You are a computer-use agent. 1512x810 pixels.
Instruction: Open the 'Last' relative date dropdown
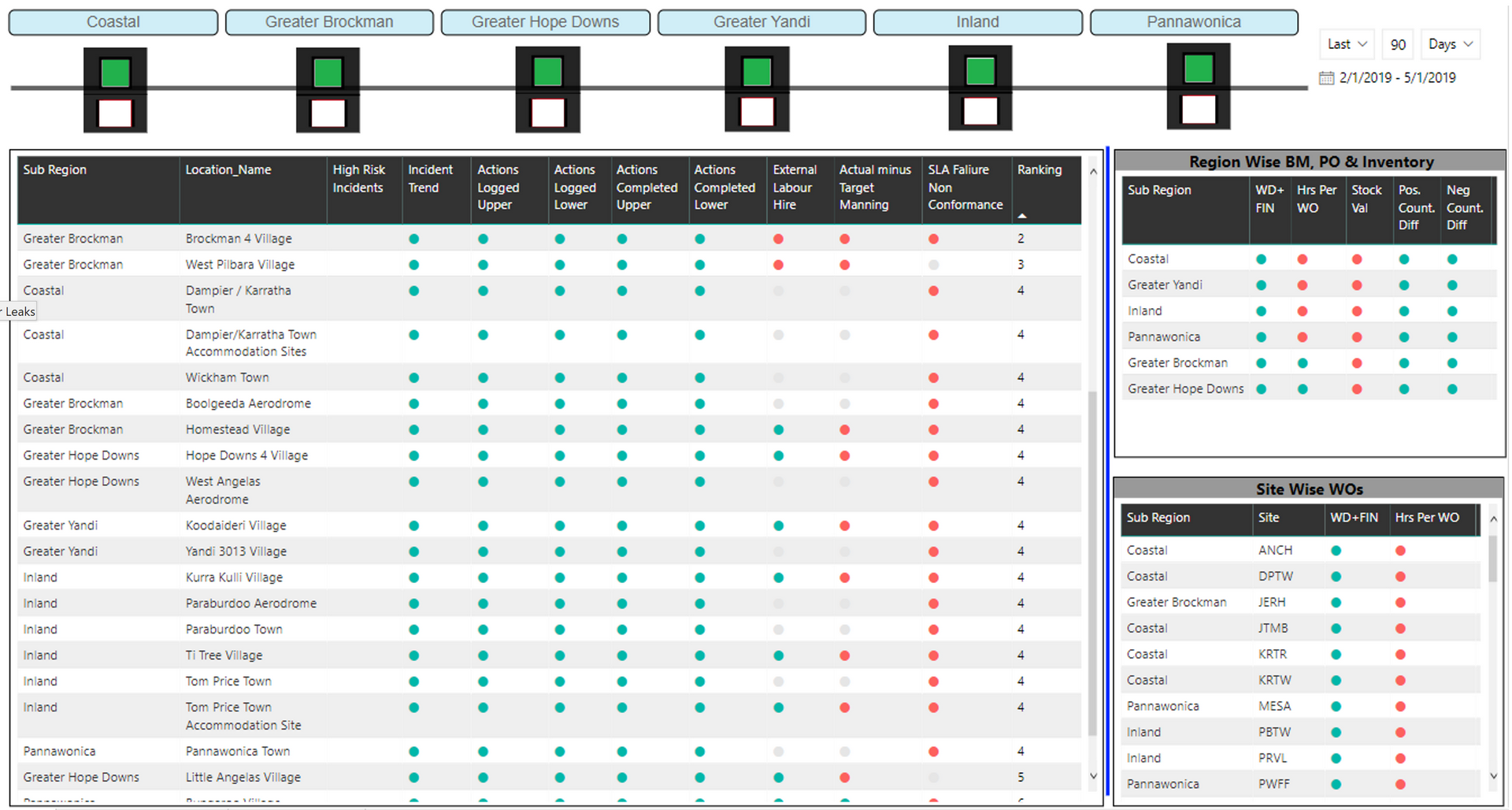pos(1346,44)
